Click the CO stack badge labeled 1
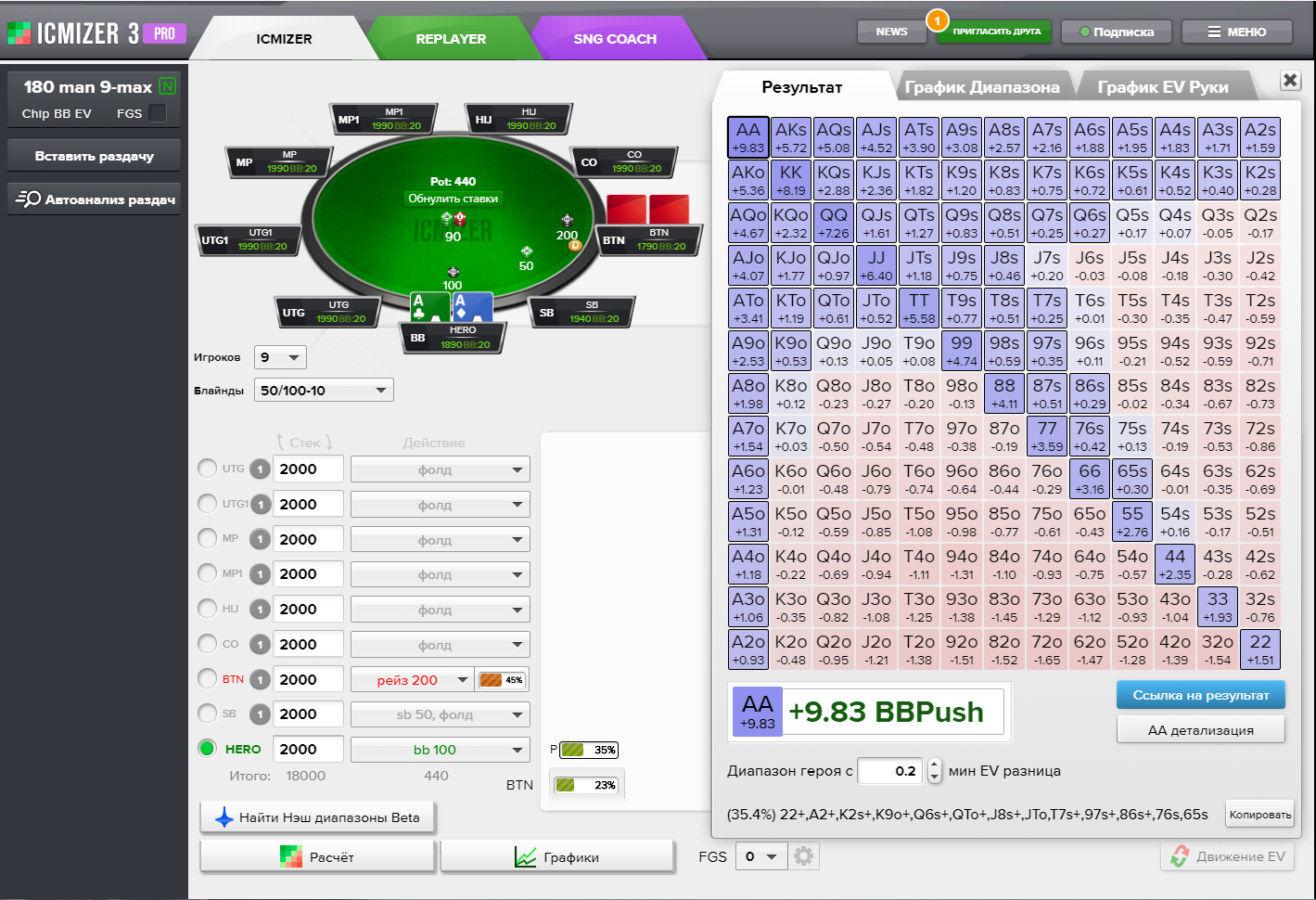 pyautogui.click(x=260, y=645)
